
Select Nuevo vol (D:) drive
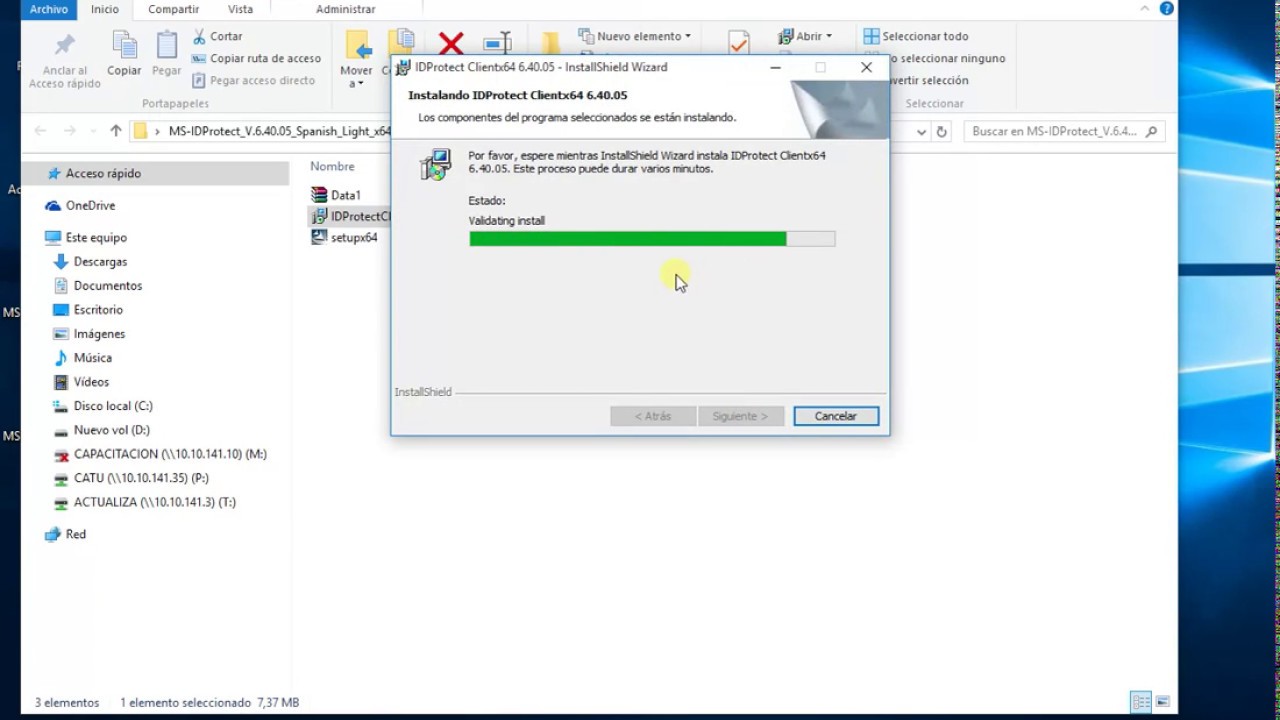111,429
